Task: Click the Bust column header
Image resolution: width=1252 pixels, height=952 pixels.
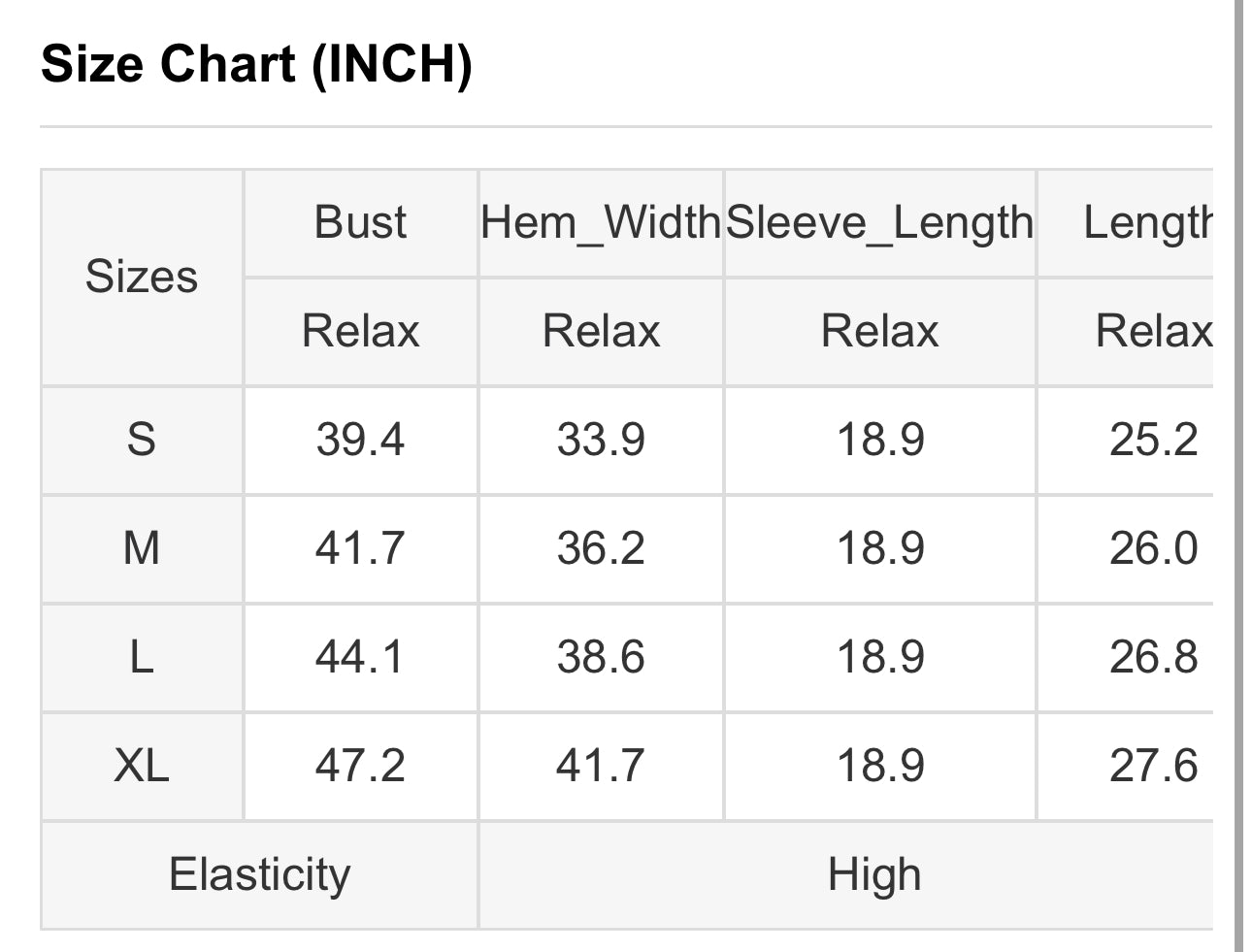Action: 360,222
